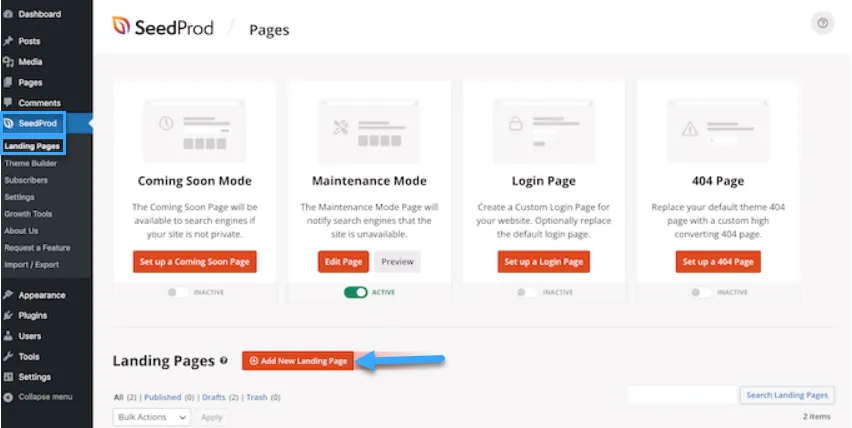Open the help question-mark icon top right
Viewport: 852px width, 428px height.
823,23
